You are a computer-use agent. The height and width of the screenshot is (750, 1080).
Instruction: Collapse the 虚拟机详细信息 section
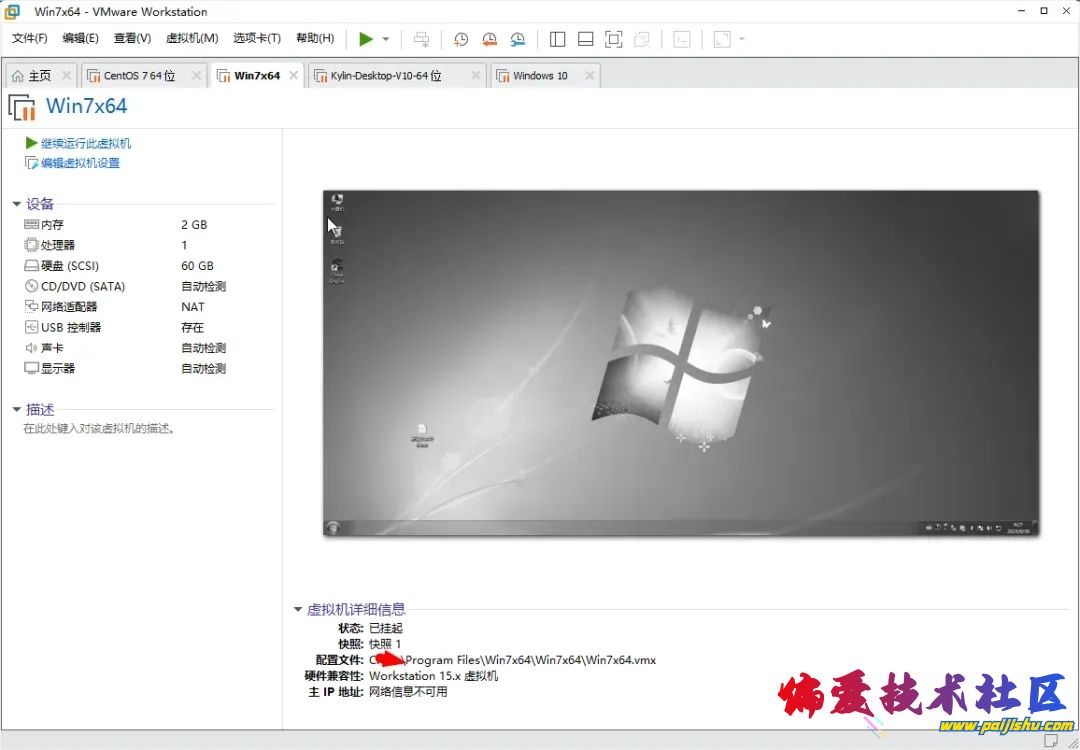point(297,609)
